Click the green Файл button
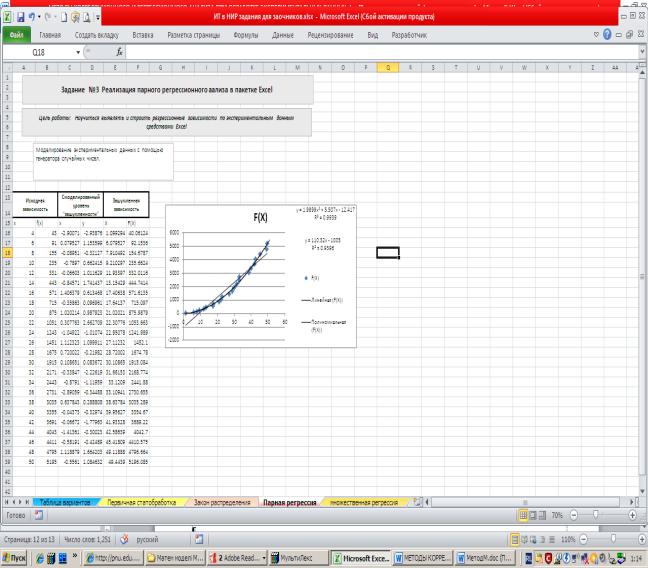 (x=17, y=34)
